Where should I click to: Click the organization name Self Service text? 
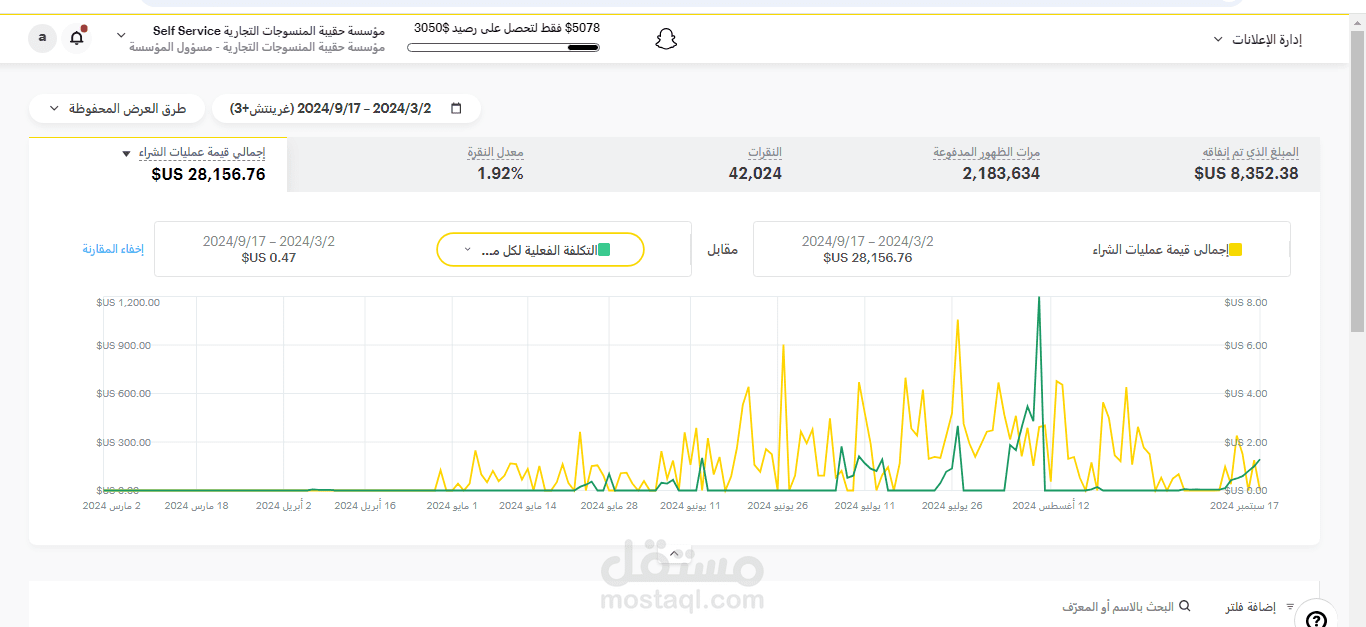pos(269,31)
